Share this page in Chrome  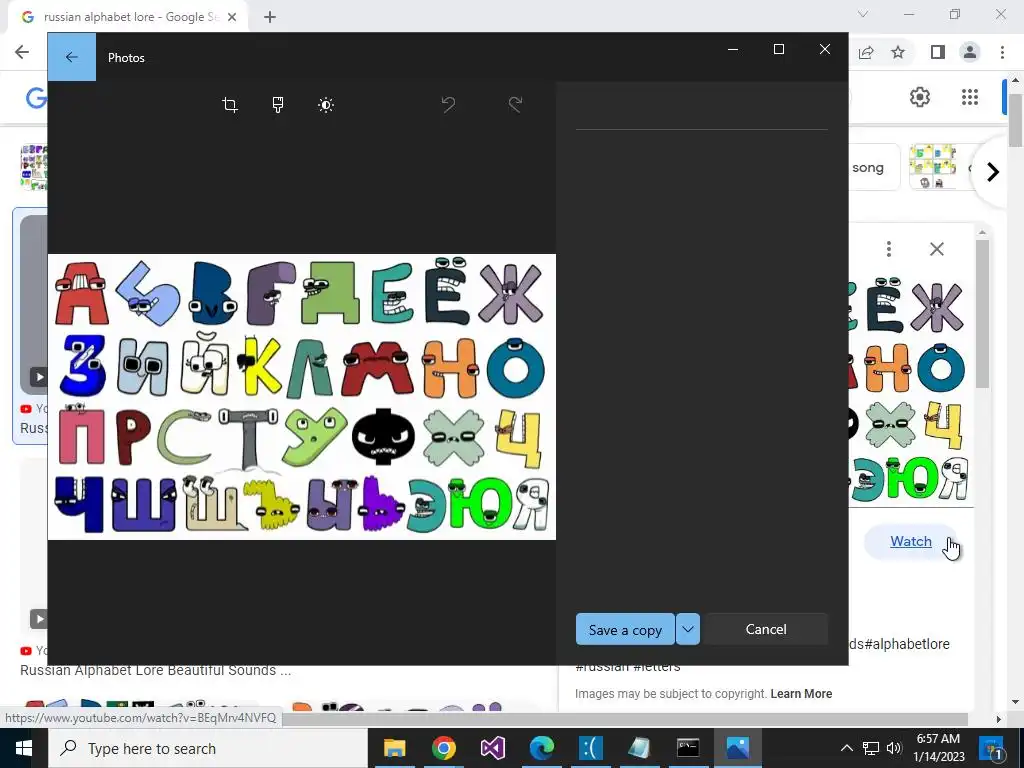(866, 52)
